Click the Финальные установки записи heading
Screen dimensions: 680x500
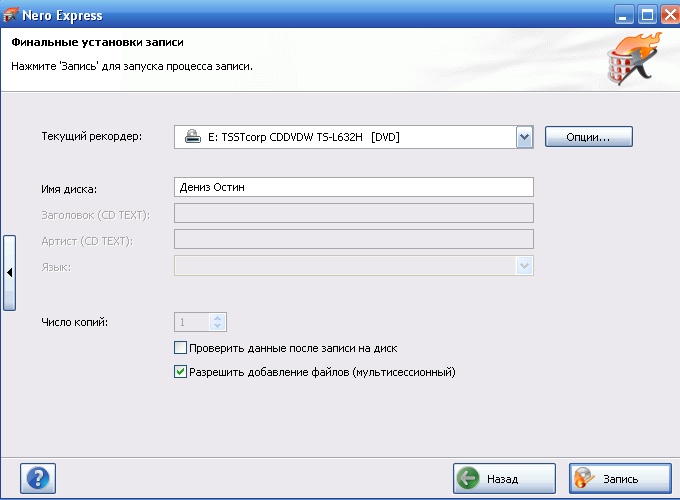[x=97, y=42]
